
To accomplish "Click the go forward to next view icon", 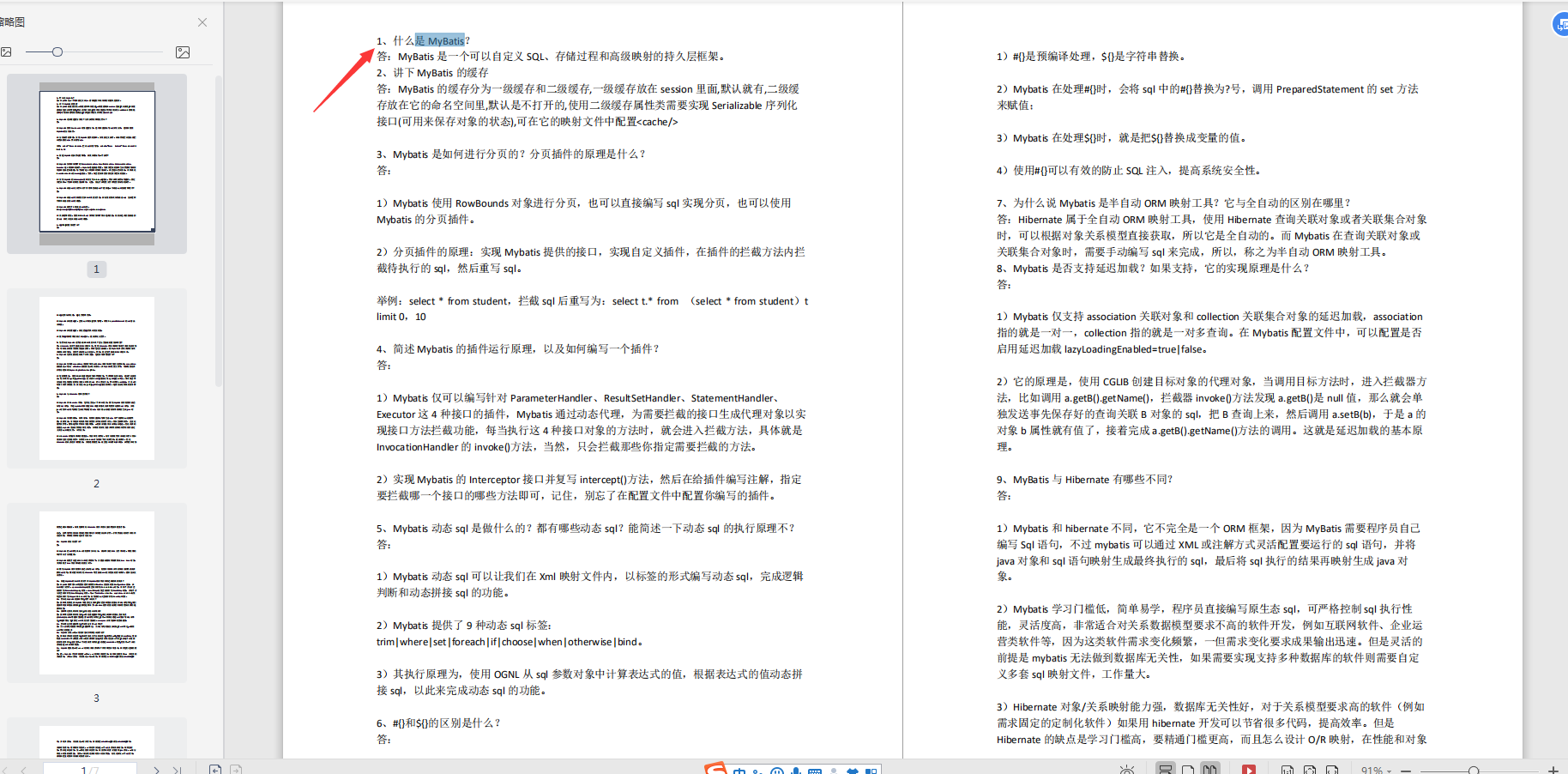I will (236, 769).
